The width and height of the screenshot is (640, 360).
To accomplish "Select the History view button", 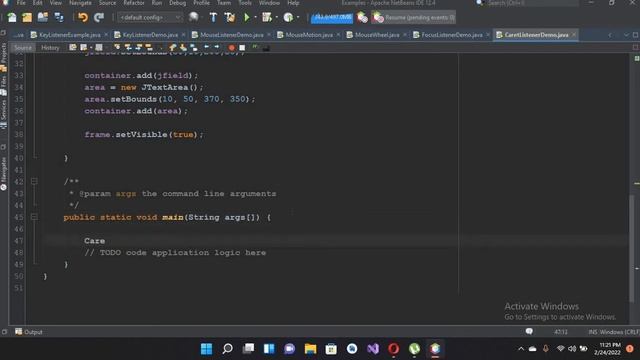I will [x=50, y=48].
